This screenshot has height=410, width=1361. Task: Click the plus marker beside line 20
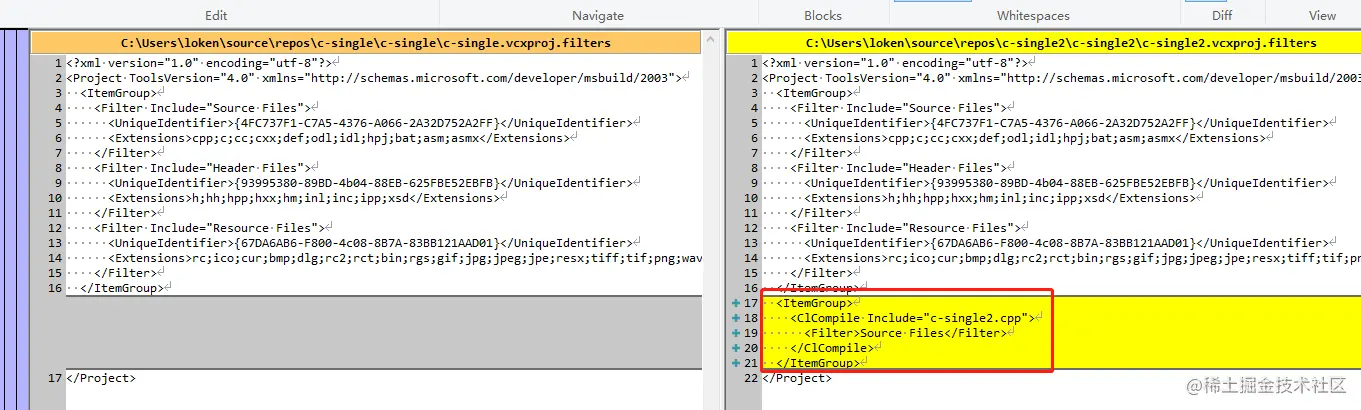click(x=735, y=348)
